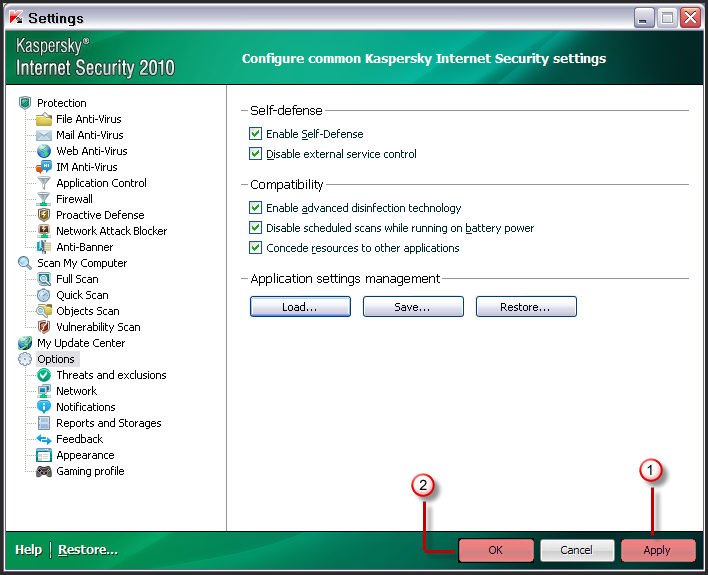Viewport: 708px width, 575px height.
Task: Open the Notifications label
Action: pyautogui.click(x=86, y=407)
